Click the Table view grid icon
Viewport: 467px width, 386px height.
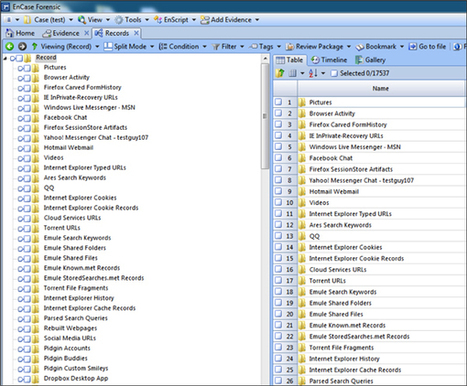280,60
